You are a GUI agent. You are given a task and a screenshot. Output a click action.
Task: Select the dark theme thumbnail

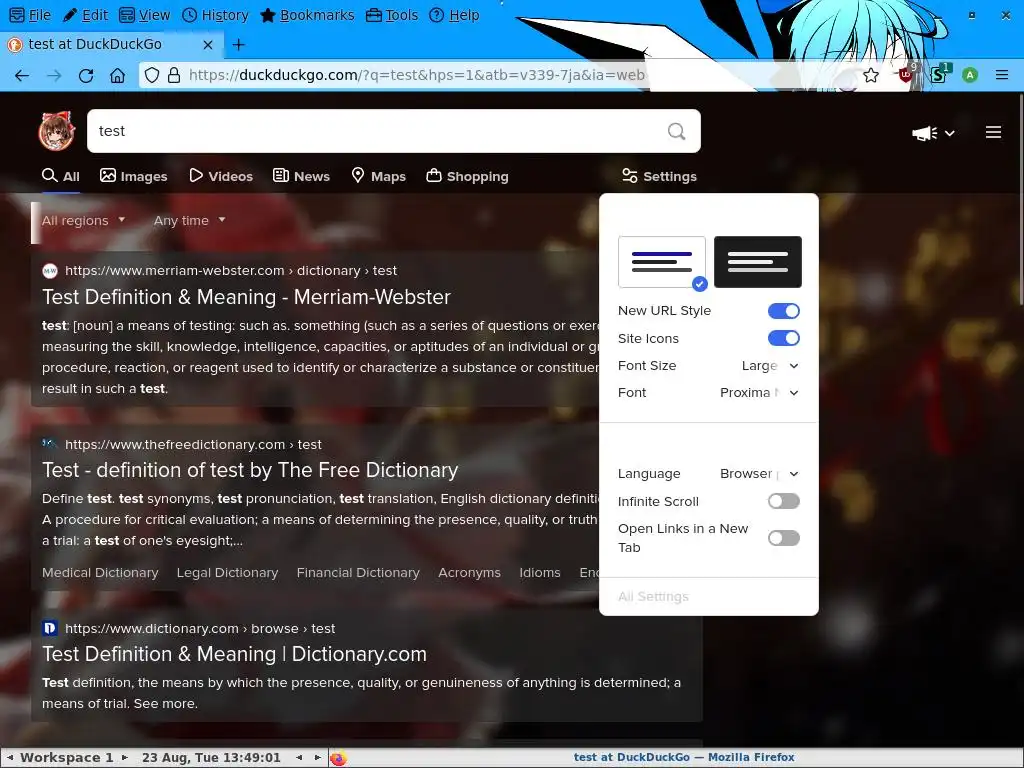(758, 262)
